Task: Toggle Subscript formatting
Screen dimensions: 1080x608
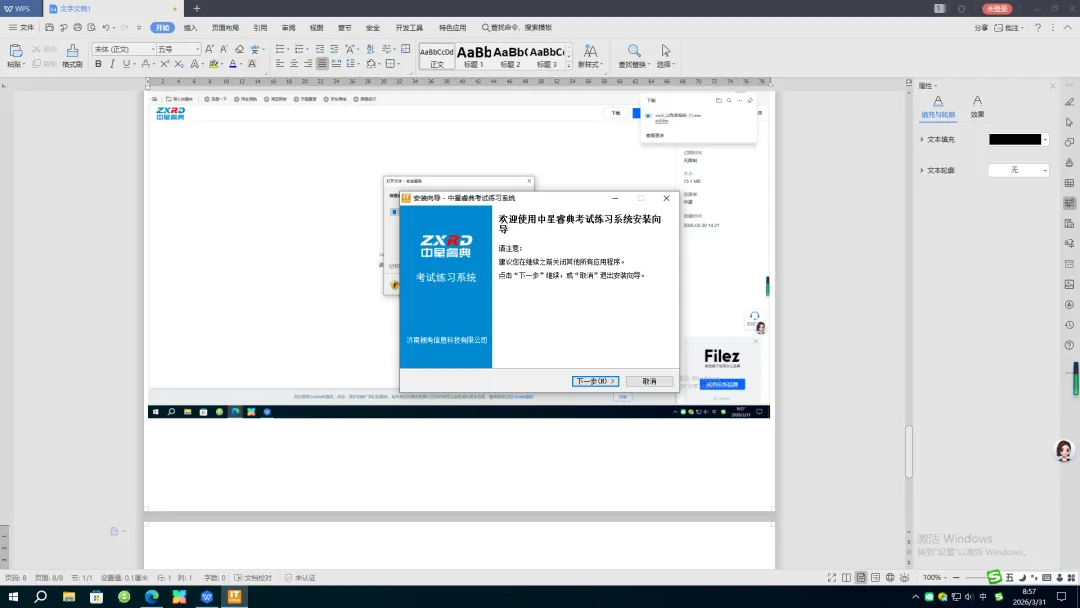Action: click(x=179, y=64)
